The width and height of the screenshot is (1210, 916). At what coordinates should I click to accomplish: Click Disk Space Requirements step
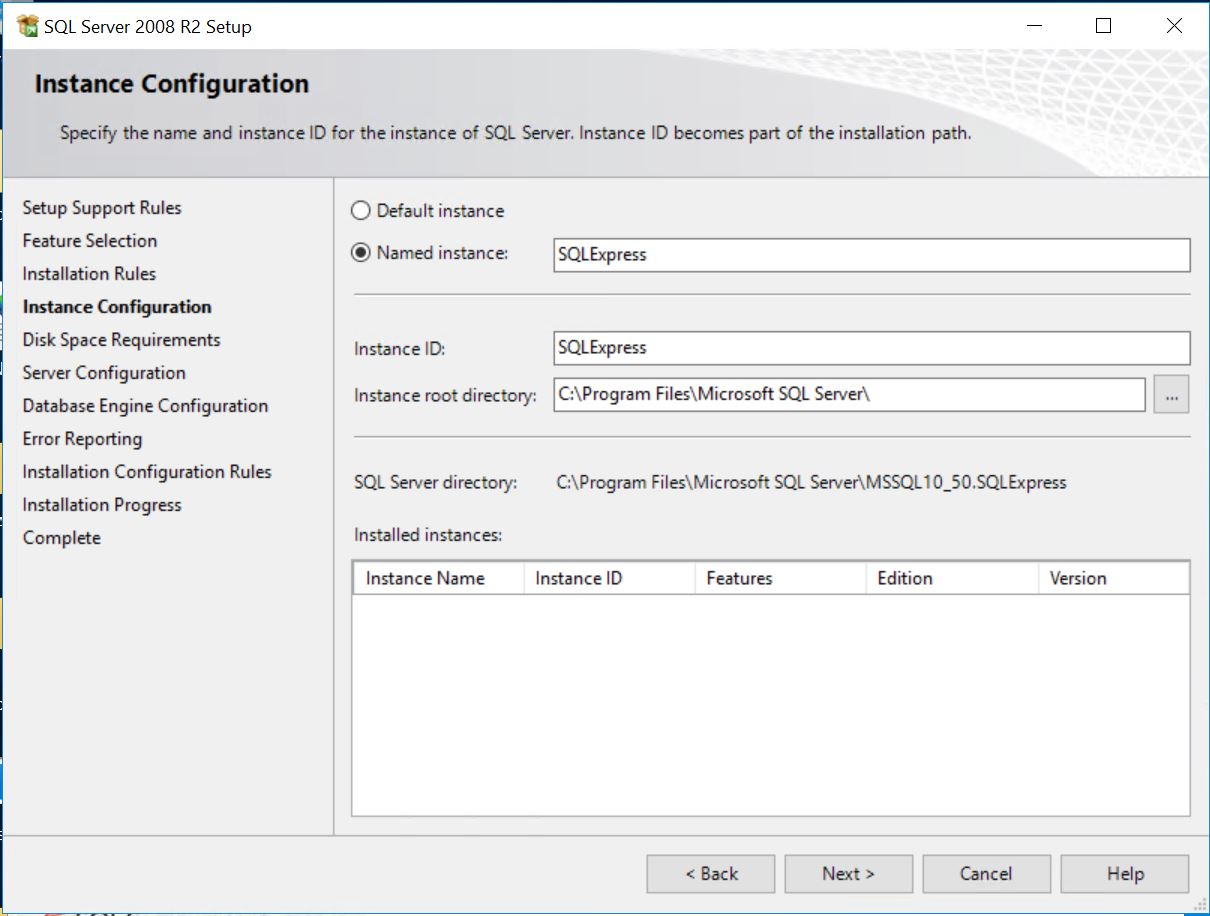pos(121,340)
